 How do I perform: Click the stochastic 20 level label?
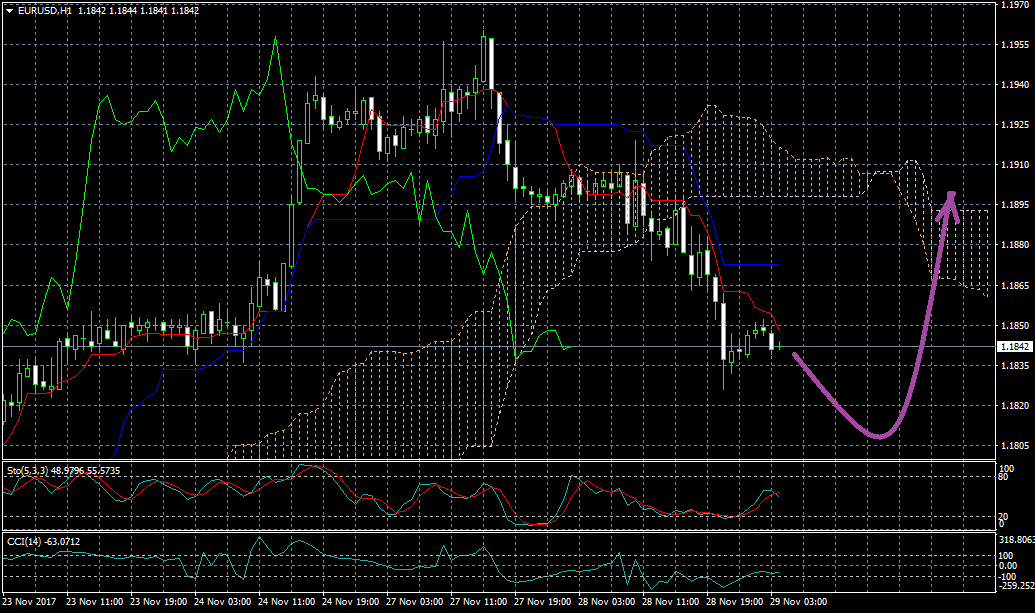1005,516
